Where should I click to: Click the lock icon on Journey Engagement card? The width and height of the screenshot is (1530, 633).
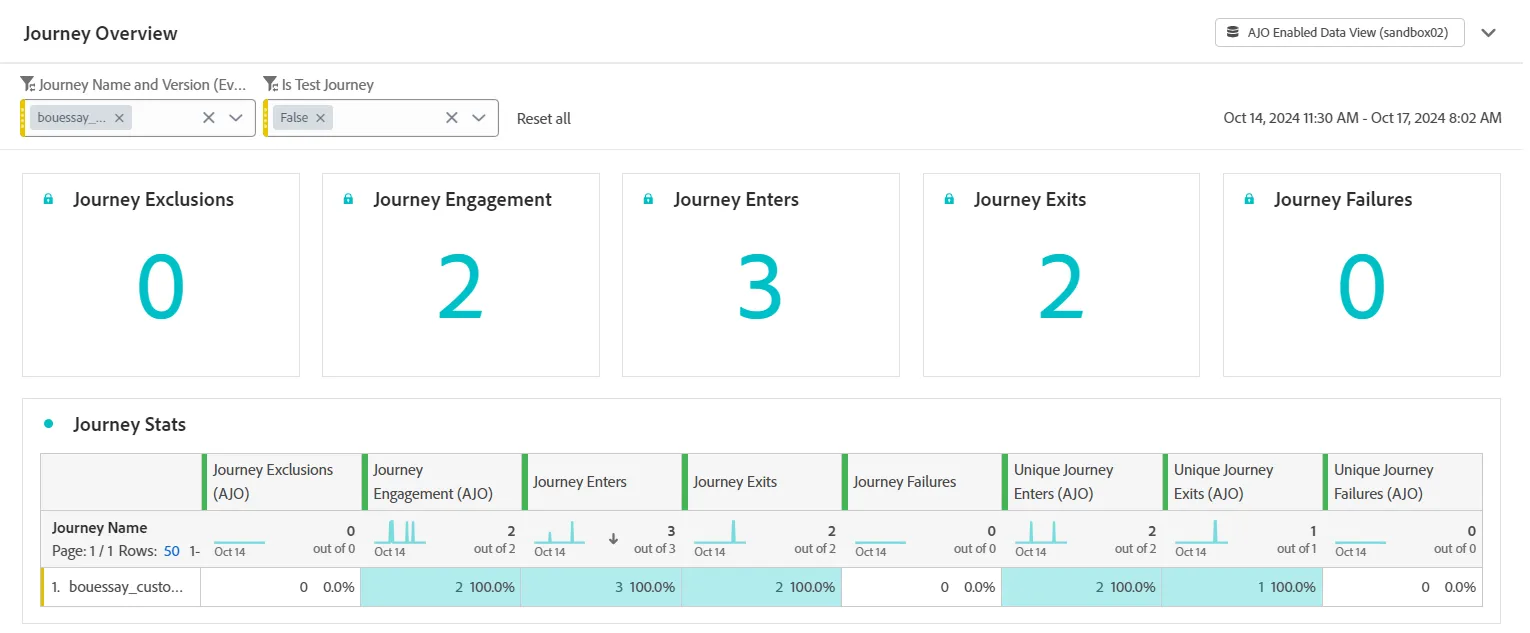348,200
